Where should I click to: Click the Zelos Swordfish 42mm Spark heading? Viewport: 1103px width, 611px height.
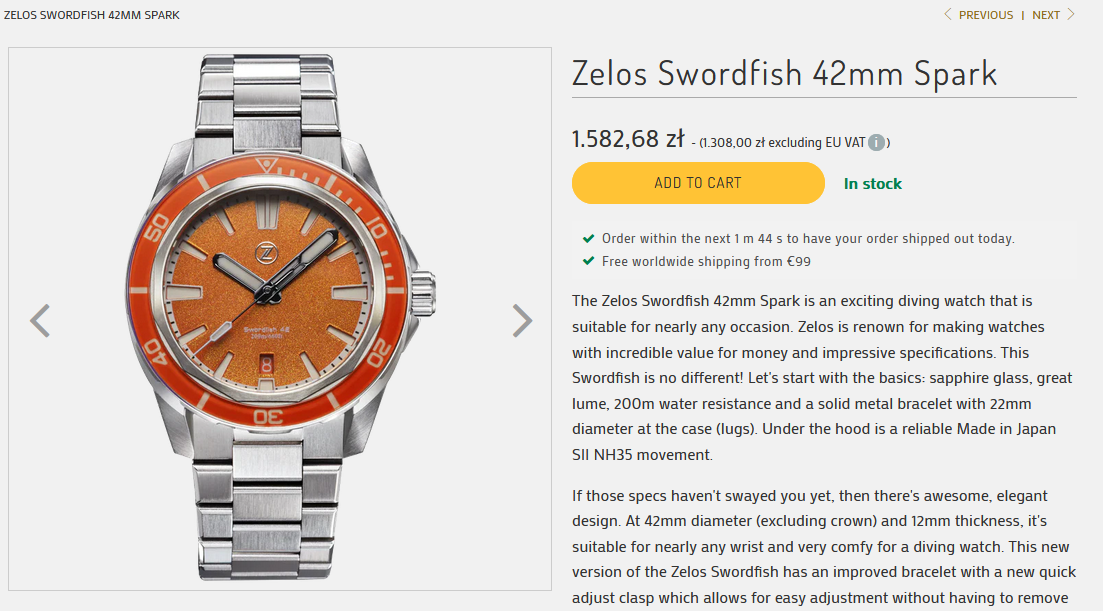click(x=784, y=73)
